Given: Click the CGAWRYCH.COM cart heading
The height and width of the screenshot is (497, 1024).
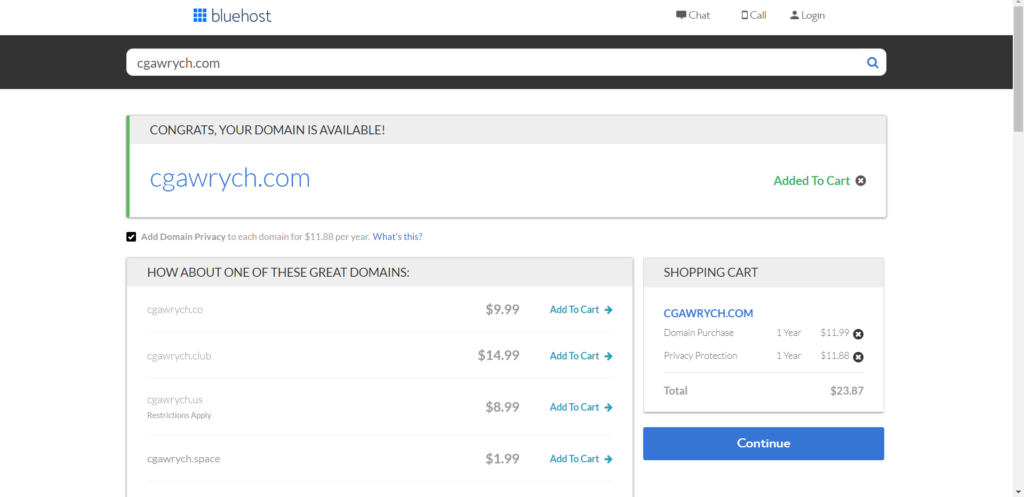Looking at the screenshot, I should pos(709,313).
